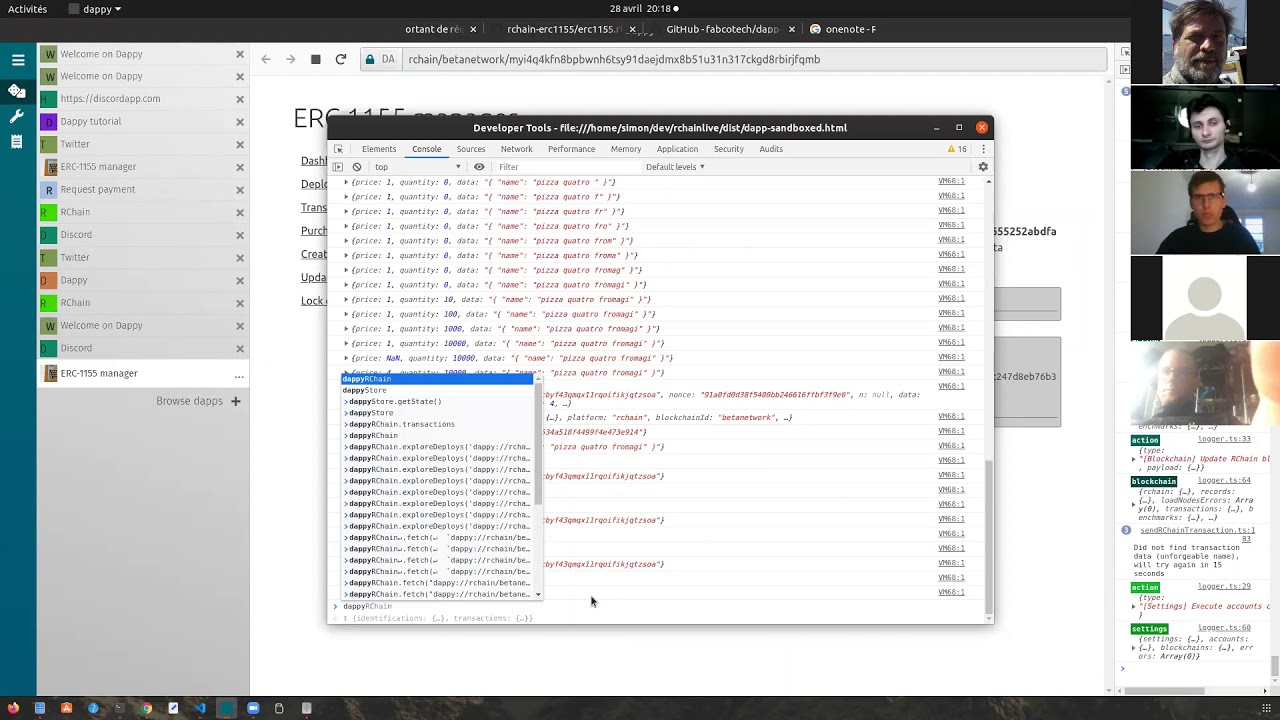Switch to the Audits tab
Screen dimensions: 1280x720
(771, 149)
